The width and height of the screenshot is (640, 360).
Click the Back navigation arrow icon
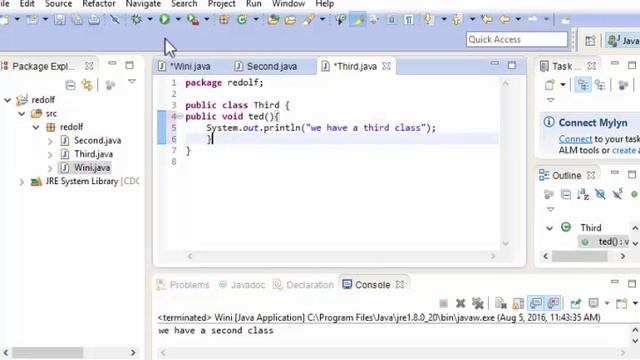(x=504, y=19)
